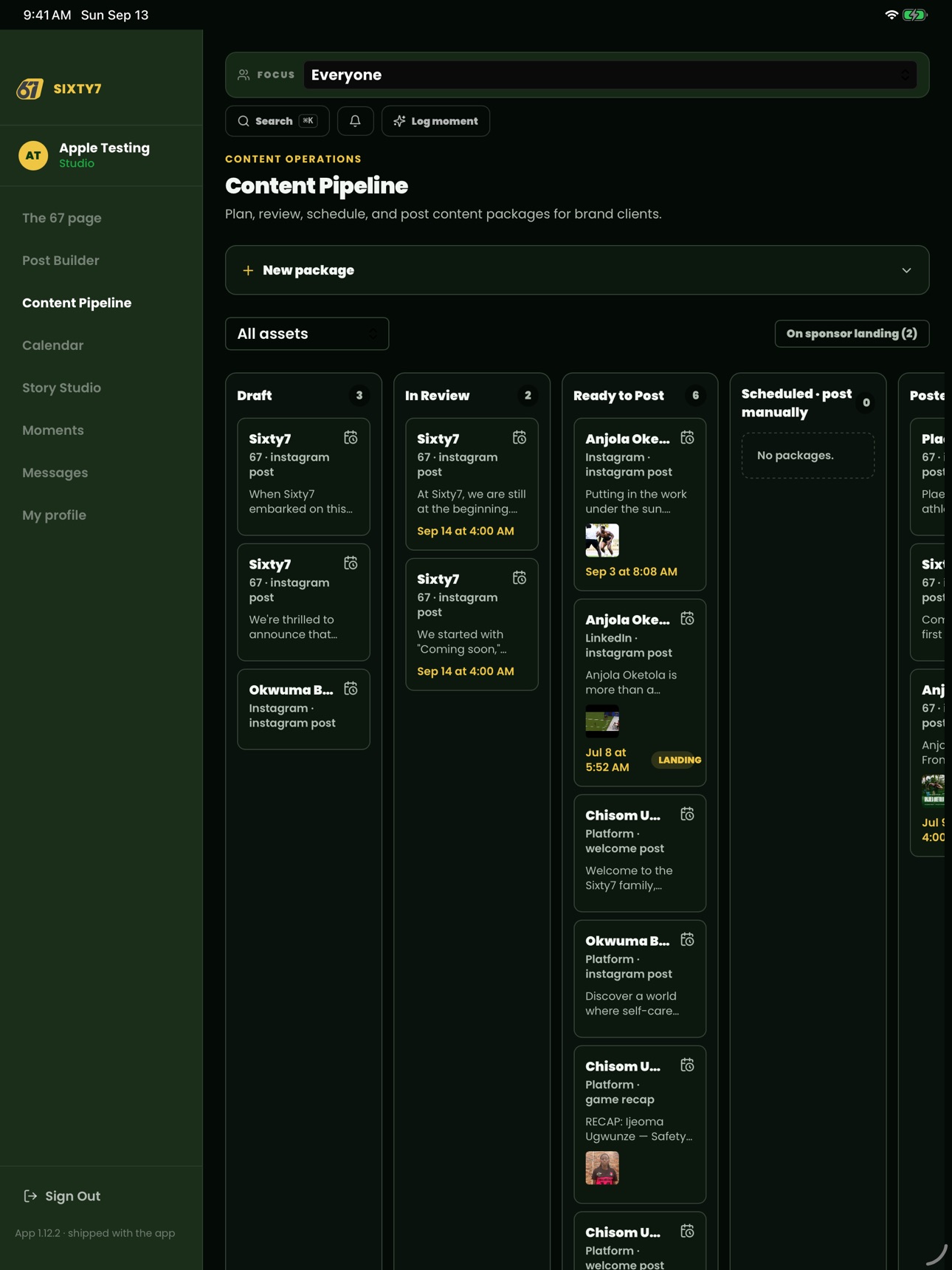Click schedule icon on 'Discover a world' card
Viewport: 952px width, 1270px height.
click(687, 940)
